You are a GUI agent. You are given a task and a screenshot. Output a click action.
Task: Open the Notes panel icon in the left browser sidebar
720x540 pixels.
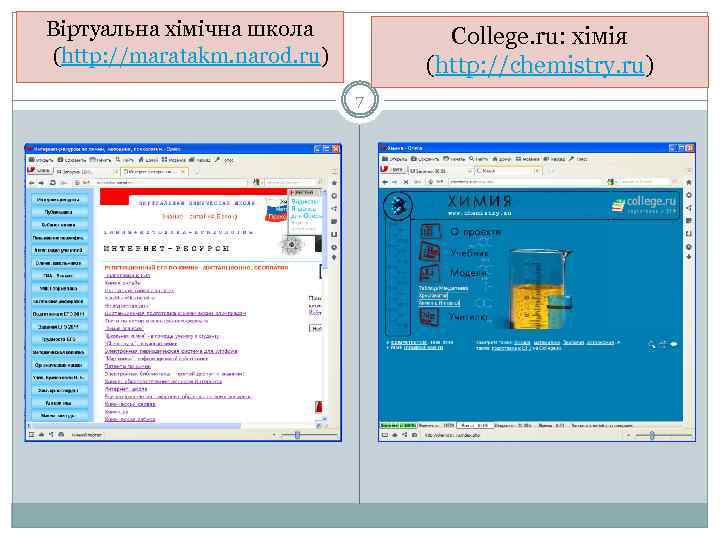click(334, 221)
